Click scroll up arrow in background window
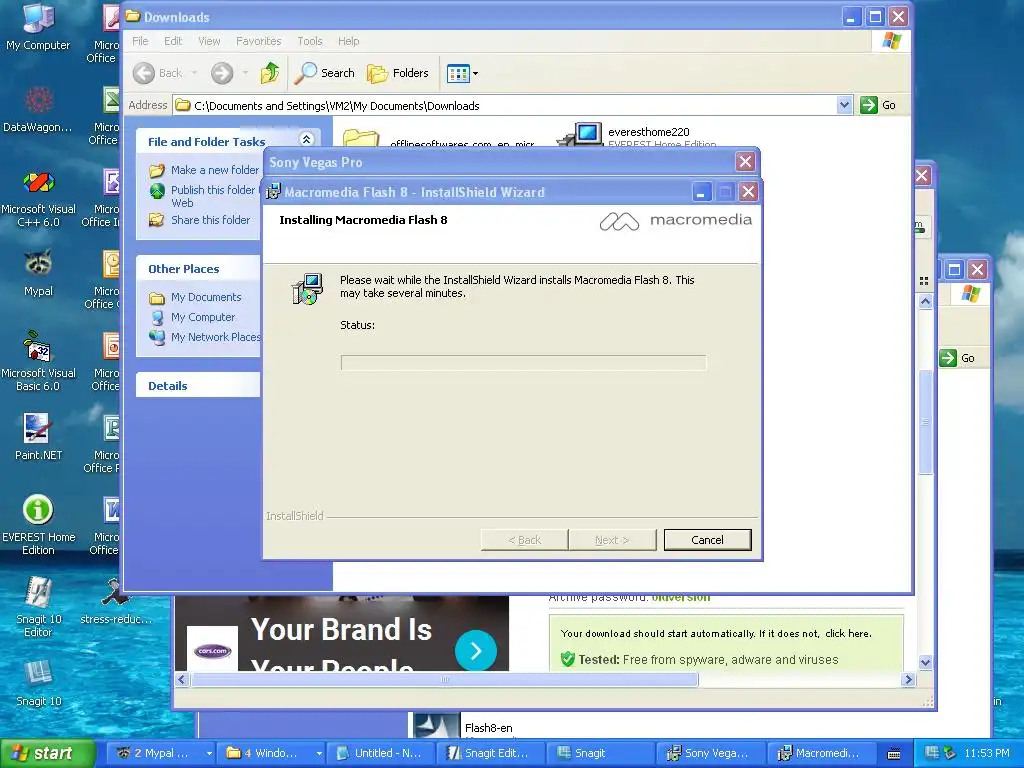Viewport: 1024px width, 768px height. click(x=925, y=301)
